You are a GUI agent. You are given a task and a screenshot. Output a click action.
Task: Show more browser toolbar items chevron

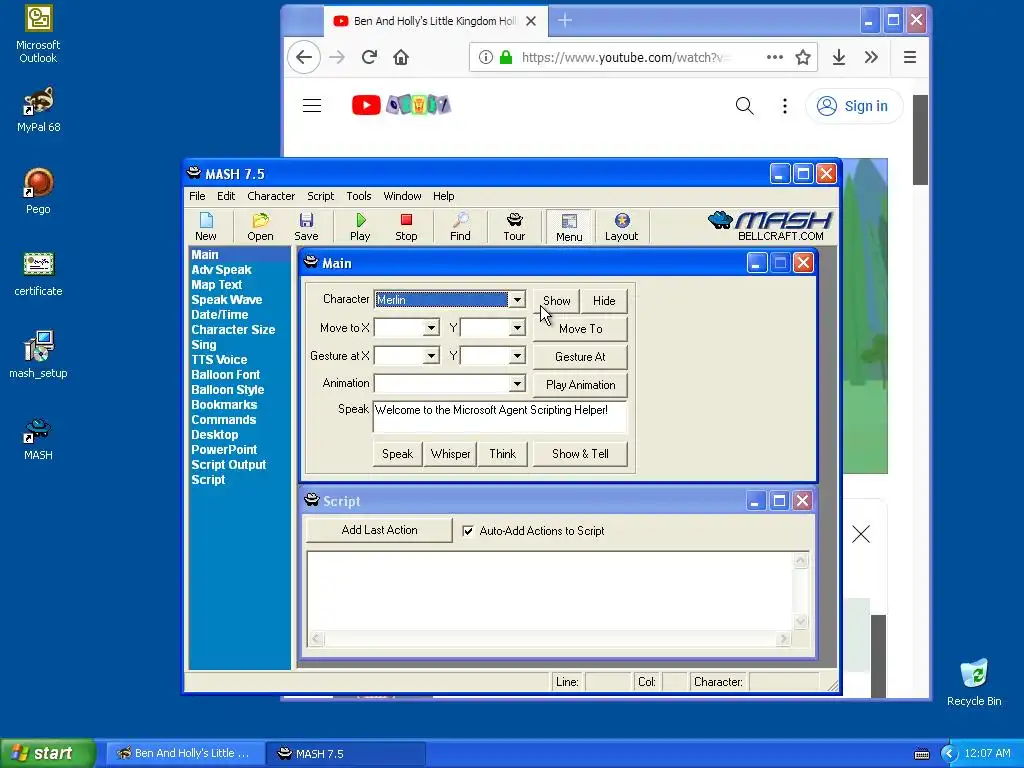pyautogui.click(x=871, y=57)
